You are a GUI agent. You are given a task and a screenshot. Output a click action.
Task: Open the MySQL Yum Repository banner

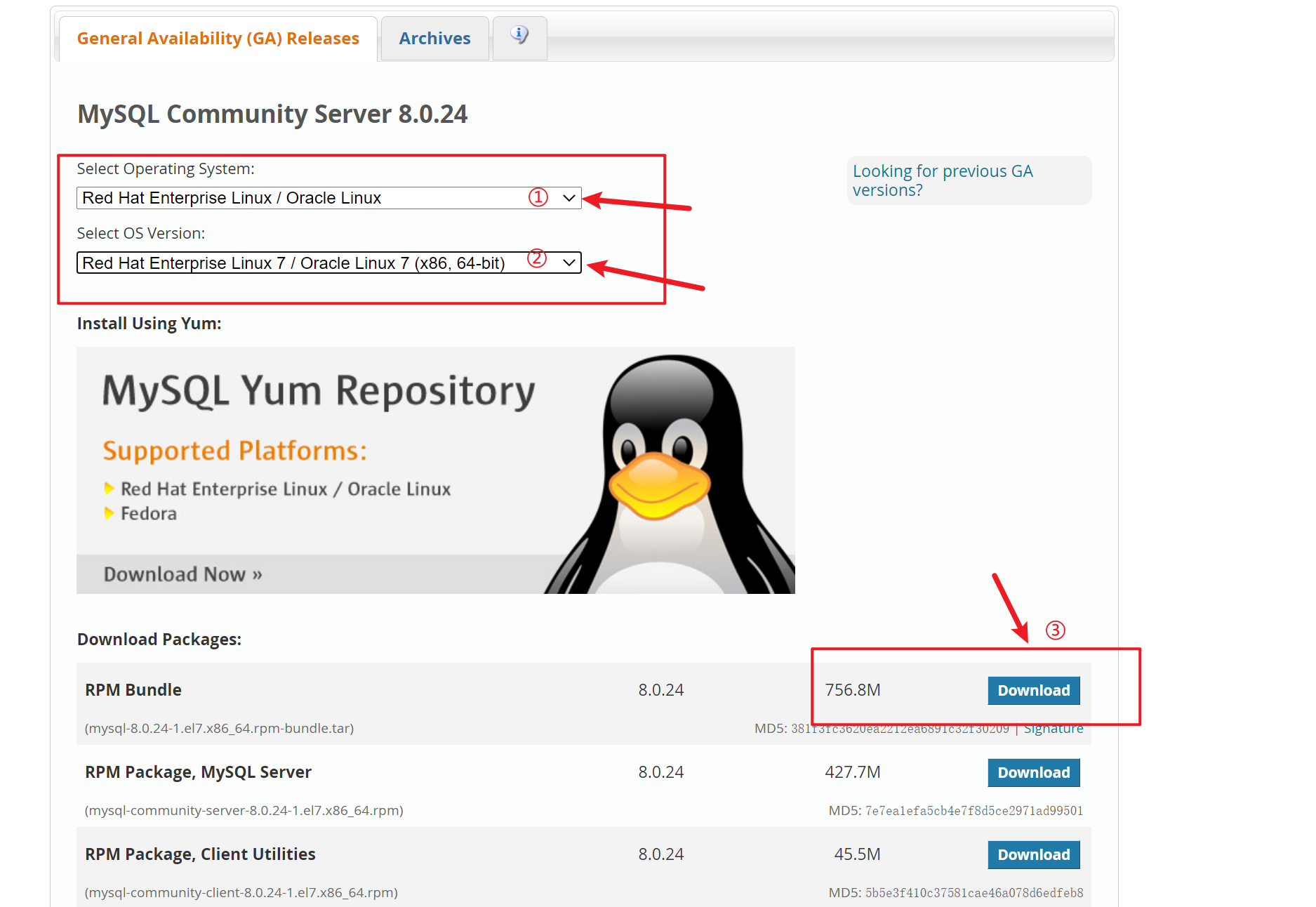(x=435, y=470)
